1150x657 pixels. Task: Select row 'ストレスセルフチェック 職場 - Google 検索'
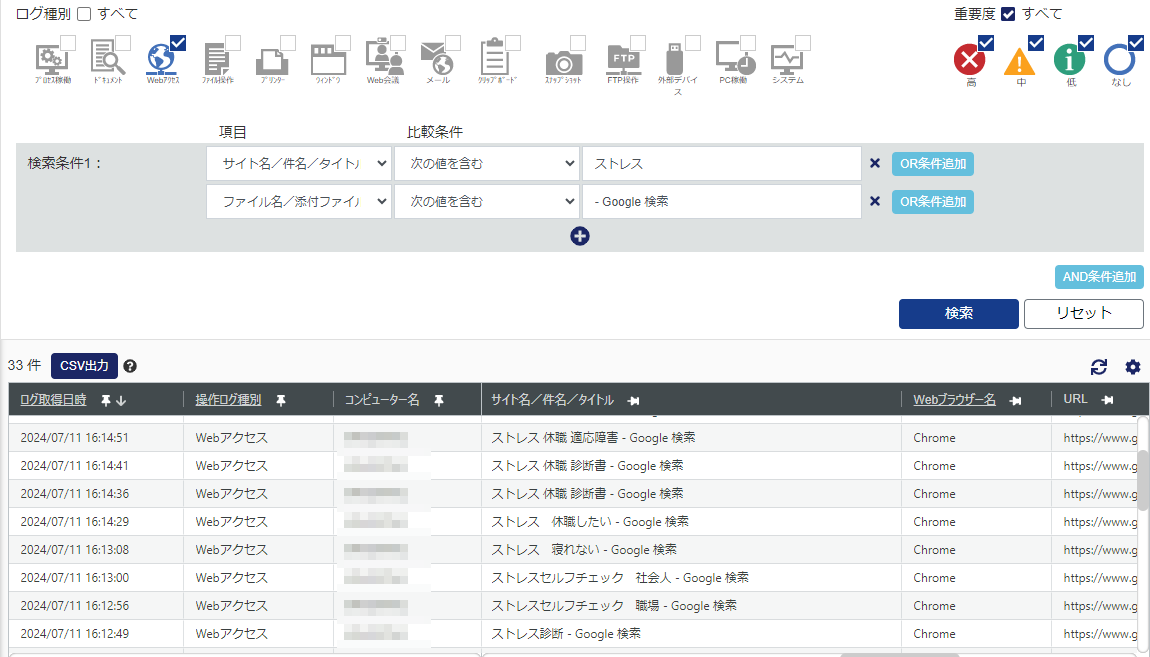[573, 606]
